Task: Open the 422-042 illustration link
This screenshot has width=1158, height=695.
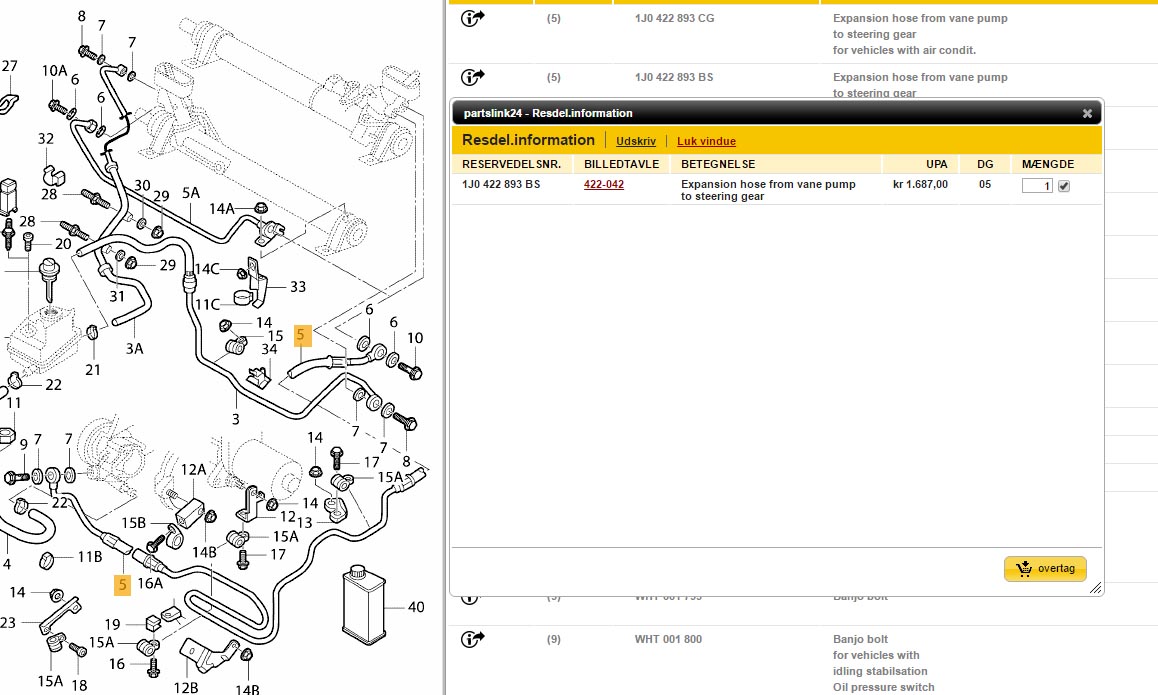Action: point(604,185)
